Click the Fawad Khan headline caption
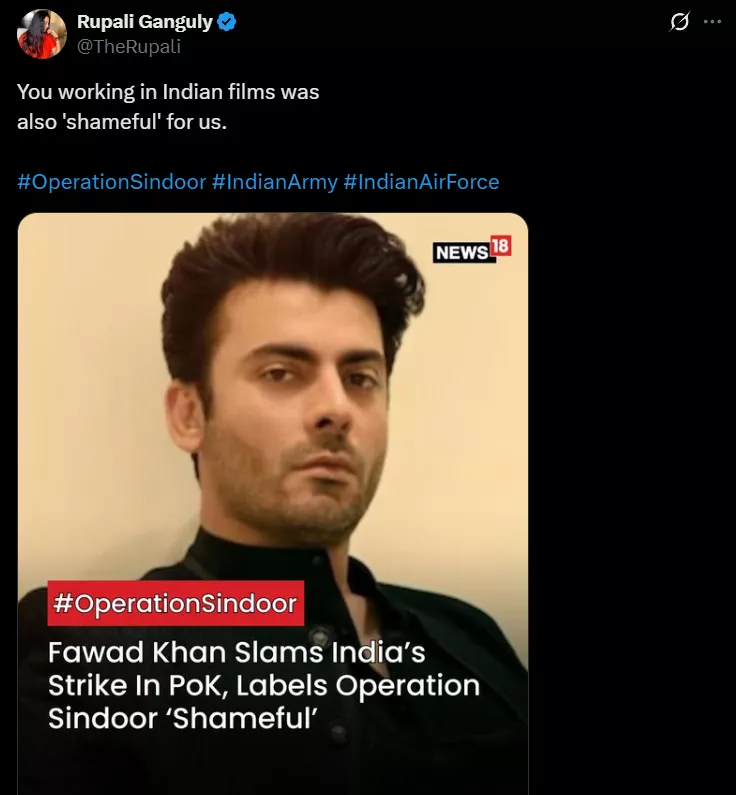 [x=264, y=685]
